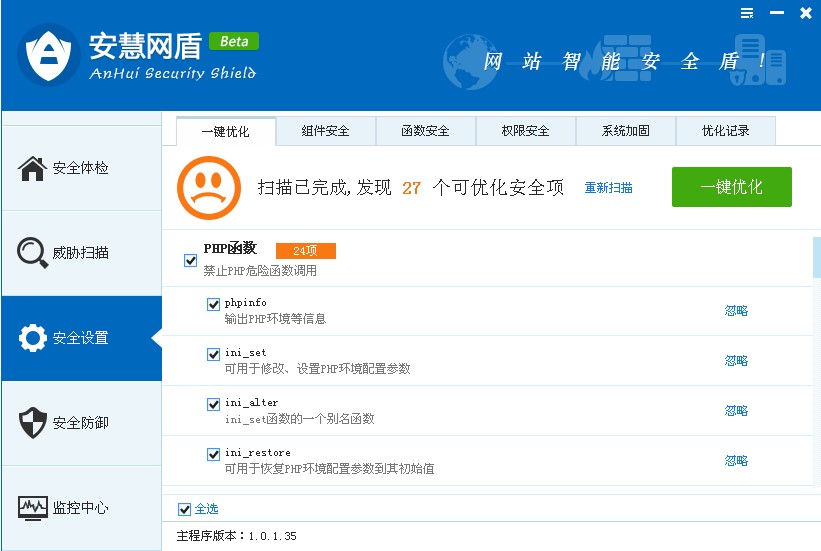Click the 禁止PHP危险函数调用 description
The height and width of the screenshot is (551, 821).
(260, 271)
